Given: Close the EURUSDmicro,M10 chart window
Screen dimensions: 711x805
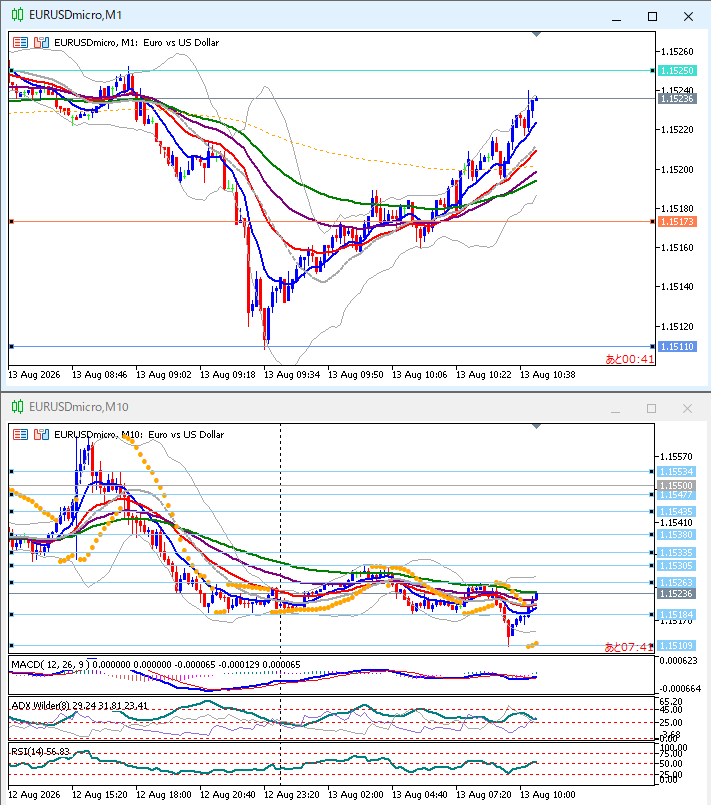Looking at the screenshot, I should point(687,408).
